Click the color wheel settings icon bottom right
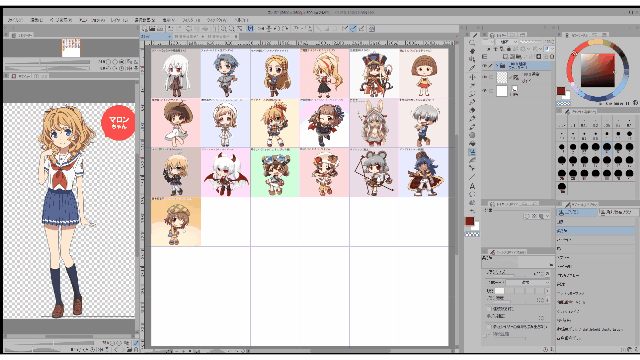The image size is (640, 360). click(x=635, y=103)
